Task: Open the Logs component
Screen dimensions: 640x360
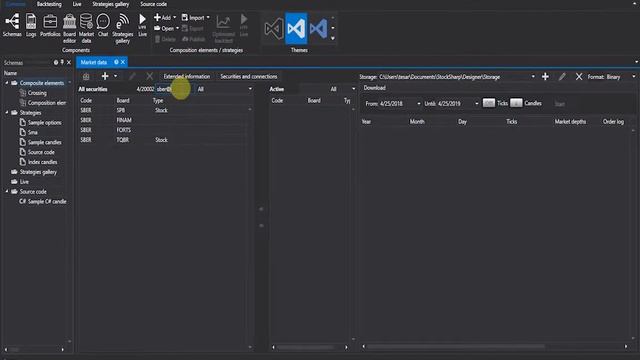Action: (x=31, y=25)
